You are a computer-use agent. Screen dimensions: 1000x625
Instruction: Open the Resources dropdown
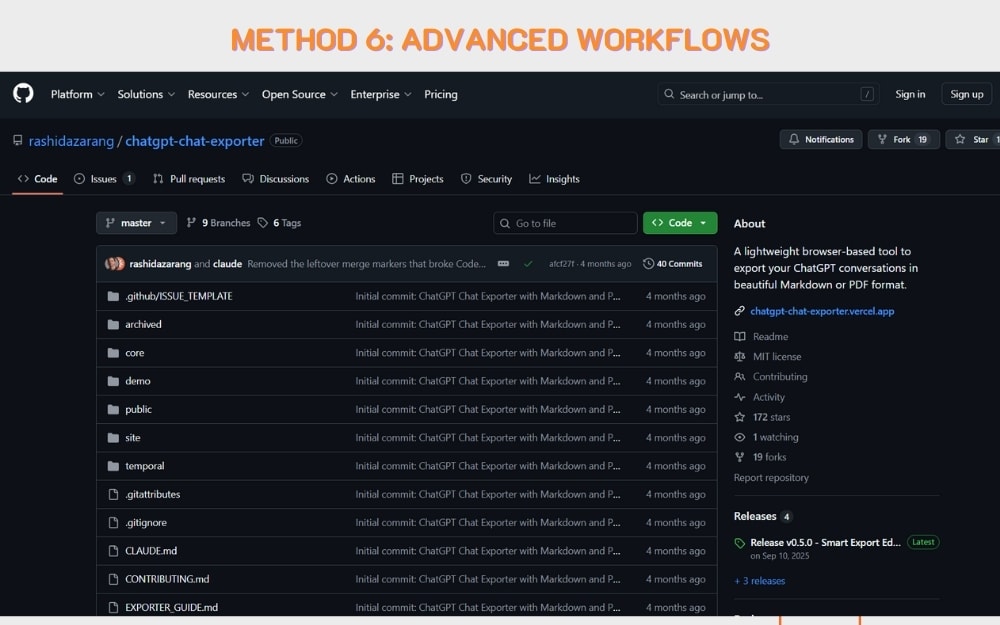click(x=218, y=94)
